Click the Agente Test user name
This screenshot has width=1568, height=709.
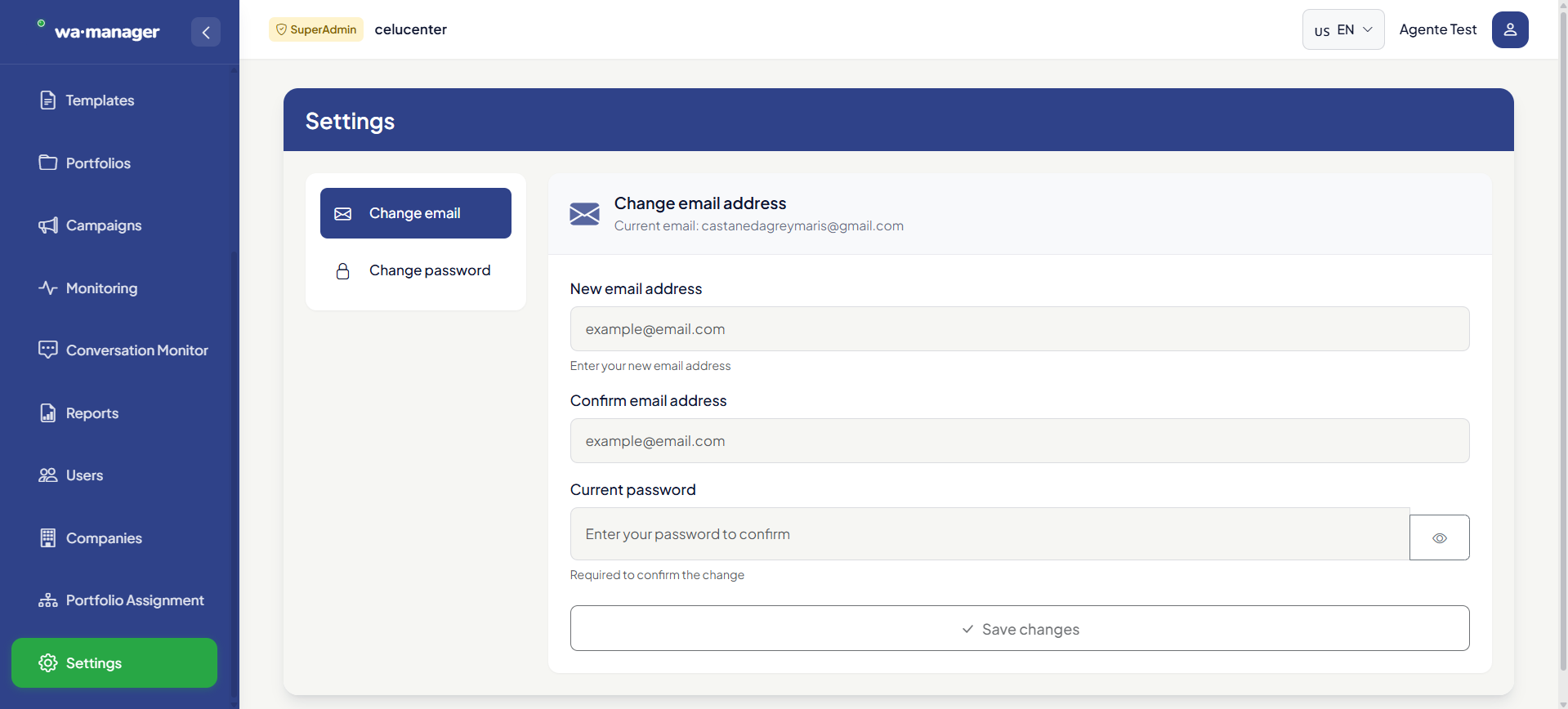(x=1438, y=29)
